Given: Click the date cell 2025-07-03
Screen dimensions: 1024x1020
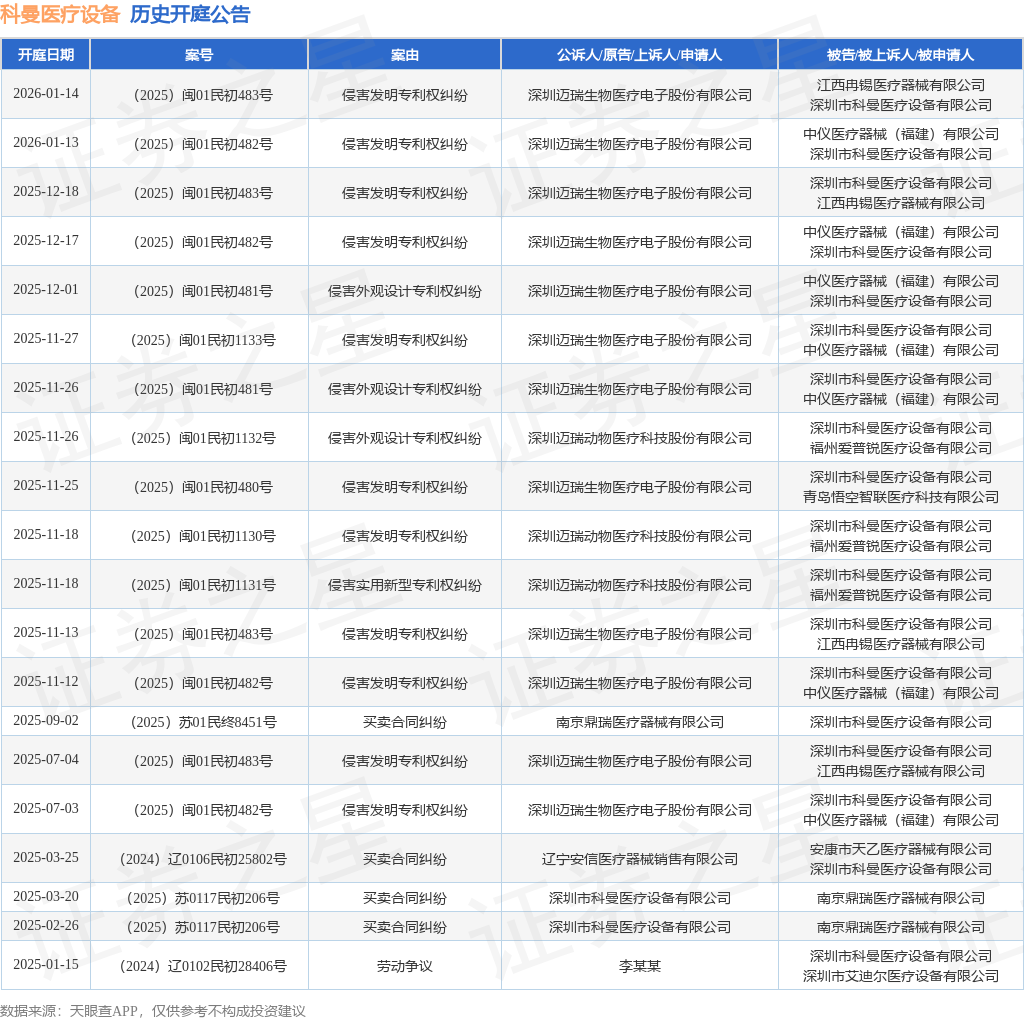Looking at the screenshot, I should pyautogui.click(x=46, y=808).
